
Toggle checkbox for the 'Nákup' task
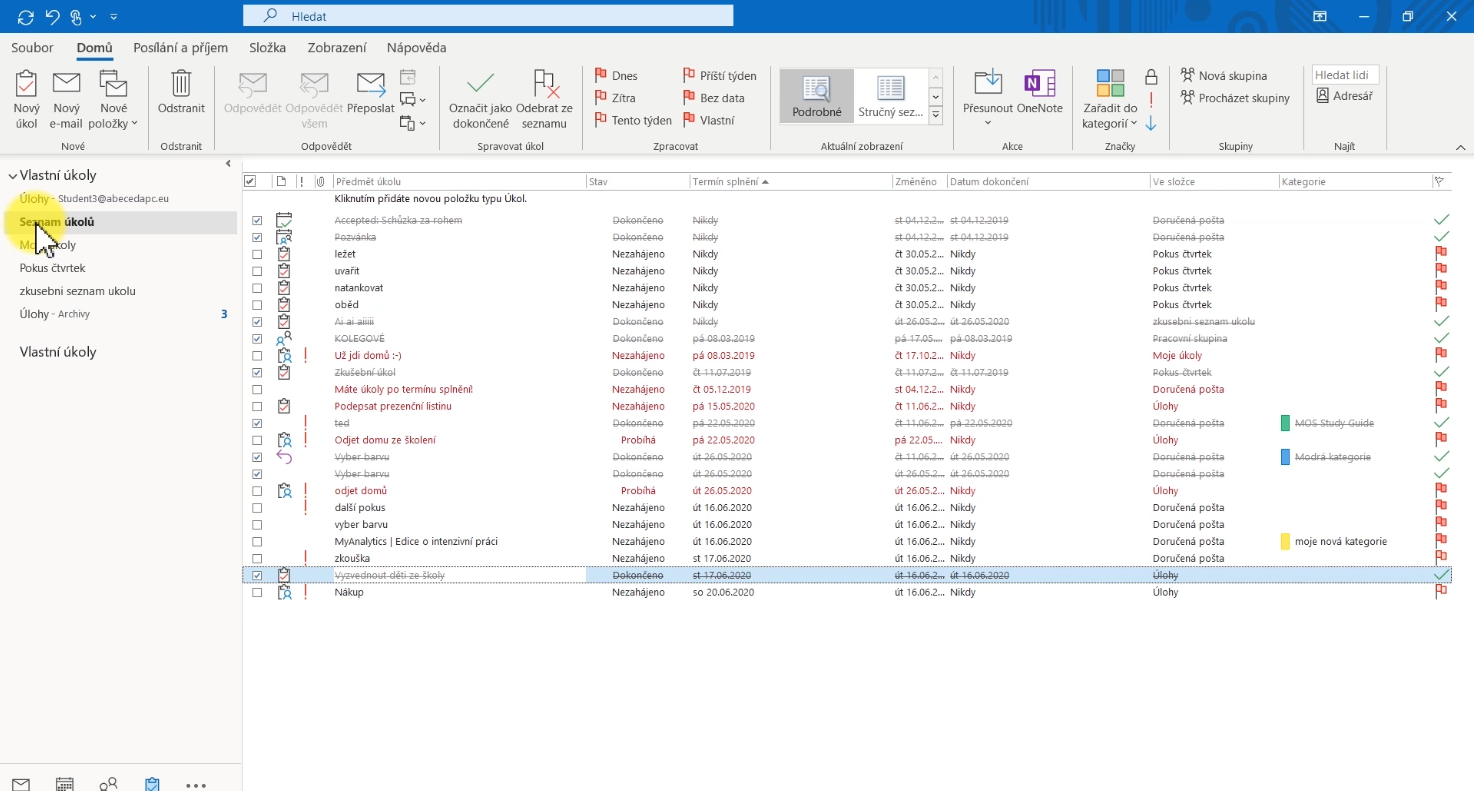click(257, 593)
